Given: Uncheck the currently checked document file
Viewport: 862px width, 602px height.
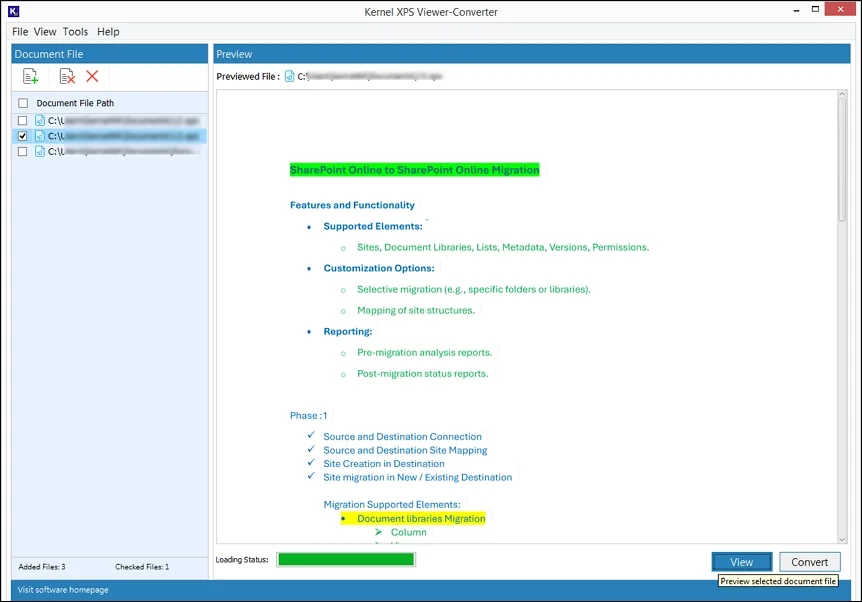Looking at the screenshot, I should [23, 135].
